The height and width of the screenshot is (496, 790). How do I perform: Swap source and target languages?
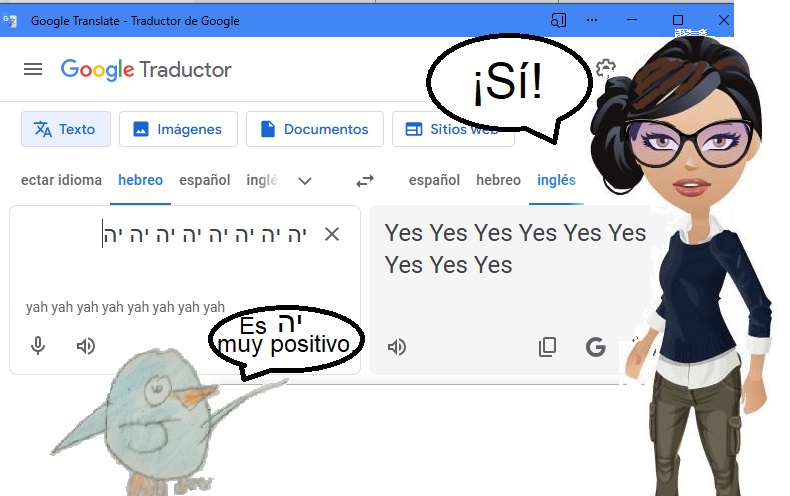[x=365, y=180]
